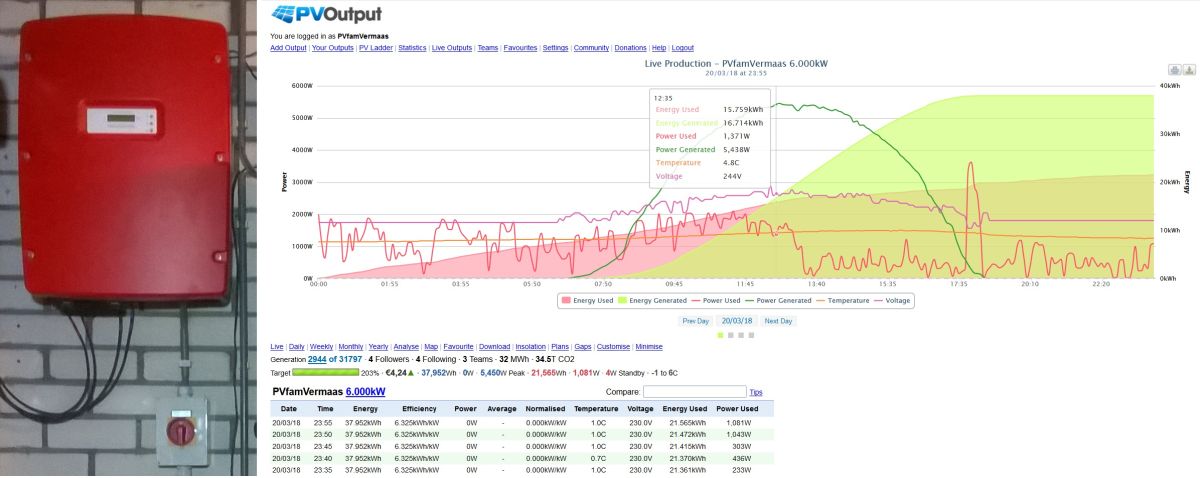Image resolution: width=1200 pixels, height=478 pixels.
Task: Toggle Energy Generated series in legend
Action: tap(651, 300)
